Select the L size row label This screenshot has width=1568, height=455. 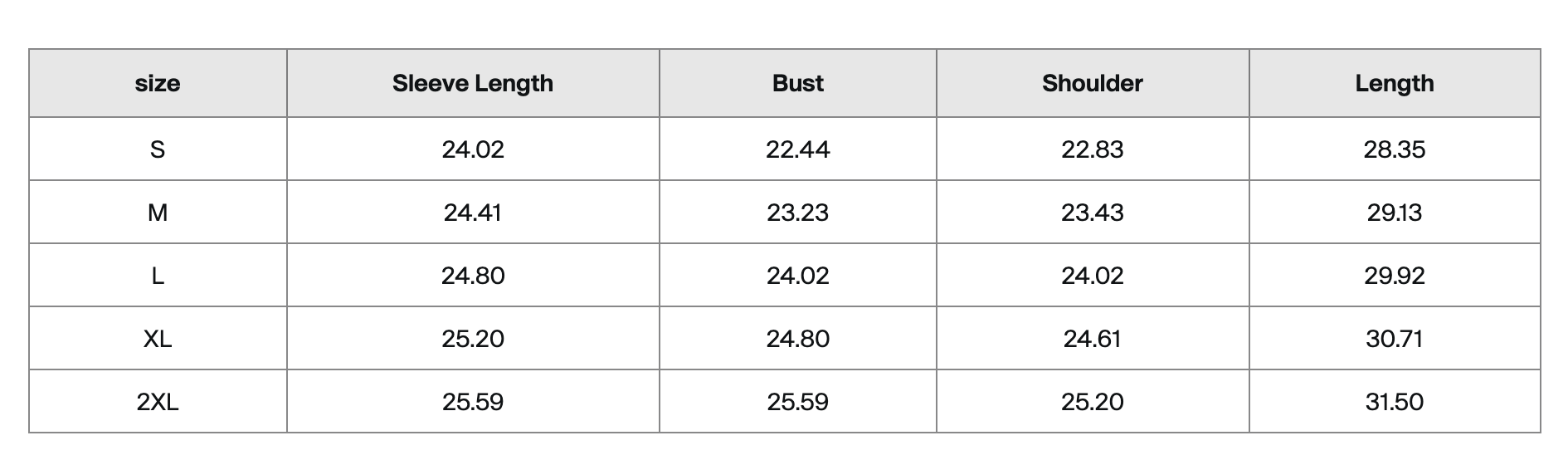pos(158,276)
